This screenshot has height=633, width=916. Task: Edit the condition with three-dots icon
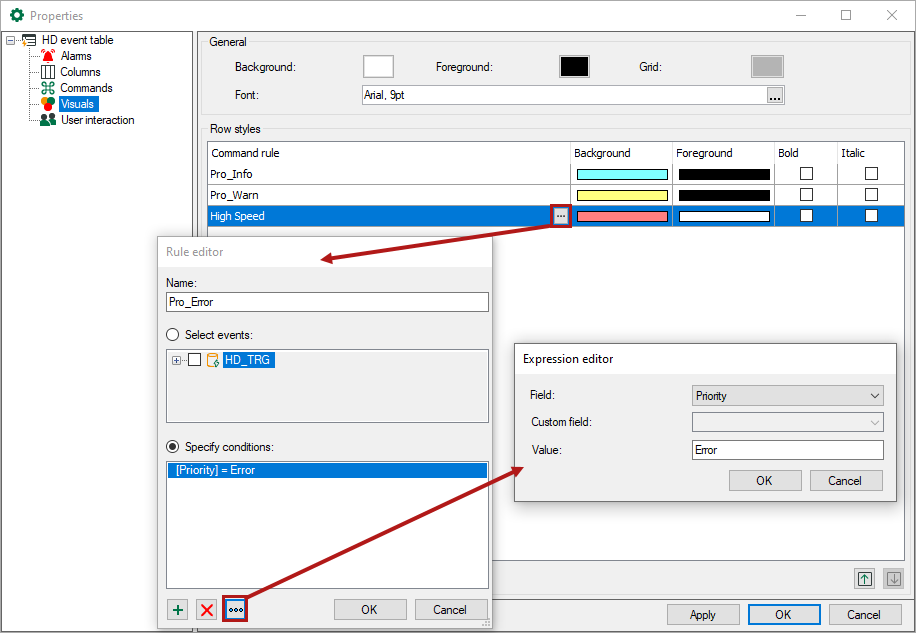[x=235, y=610]
